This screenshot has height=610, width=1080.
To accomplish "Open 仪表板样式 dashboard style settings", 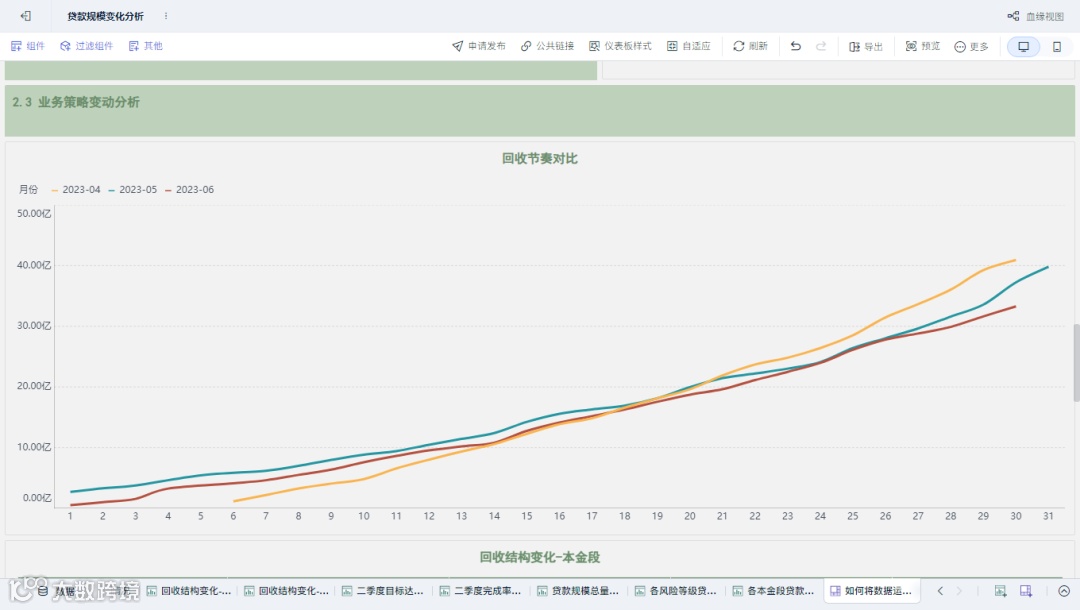I will click(x=620, y=46).
